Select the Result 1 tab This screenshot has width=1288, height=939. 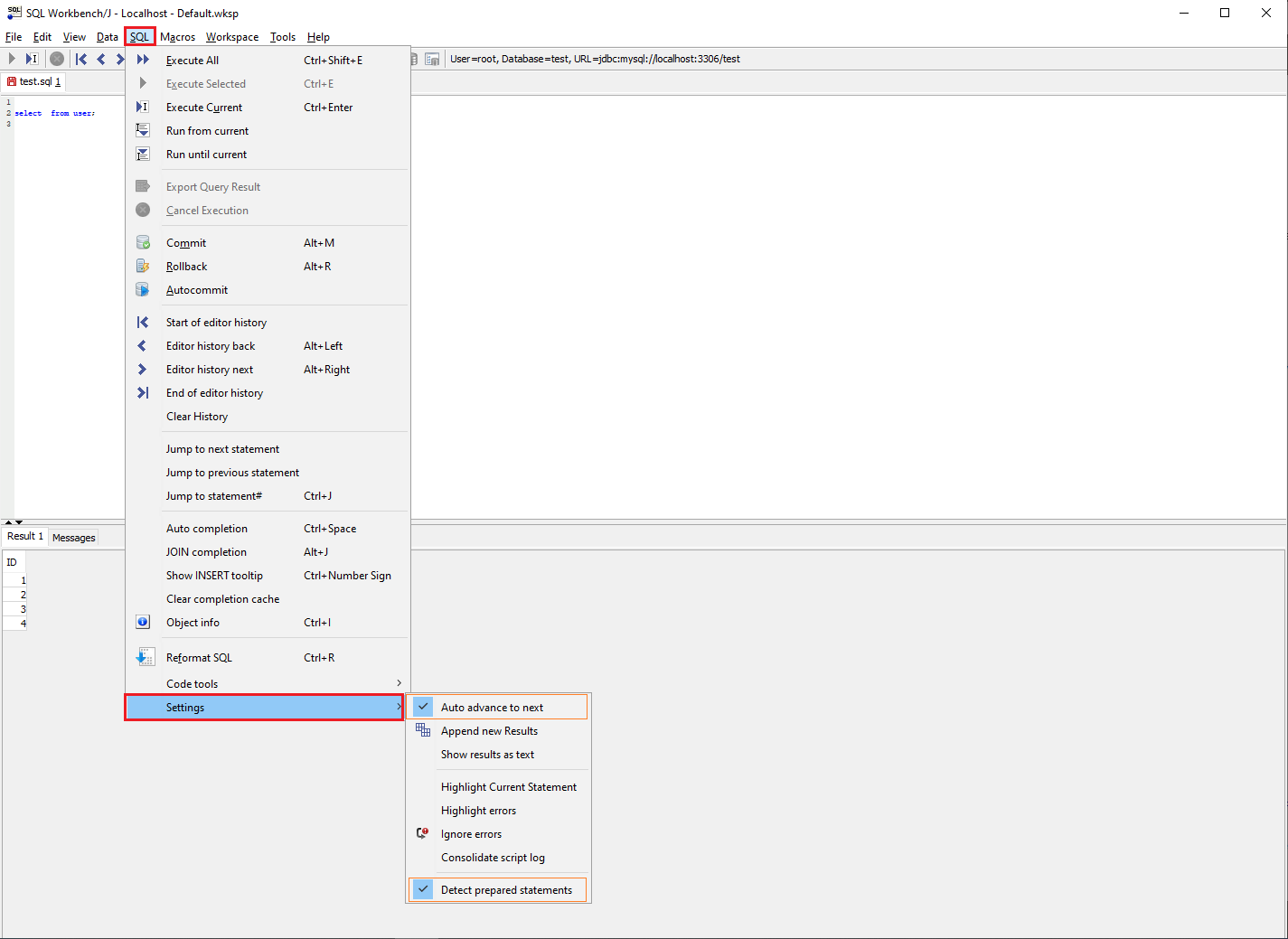click(x=24, y=536)
